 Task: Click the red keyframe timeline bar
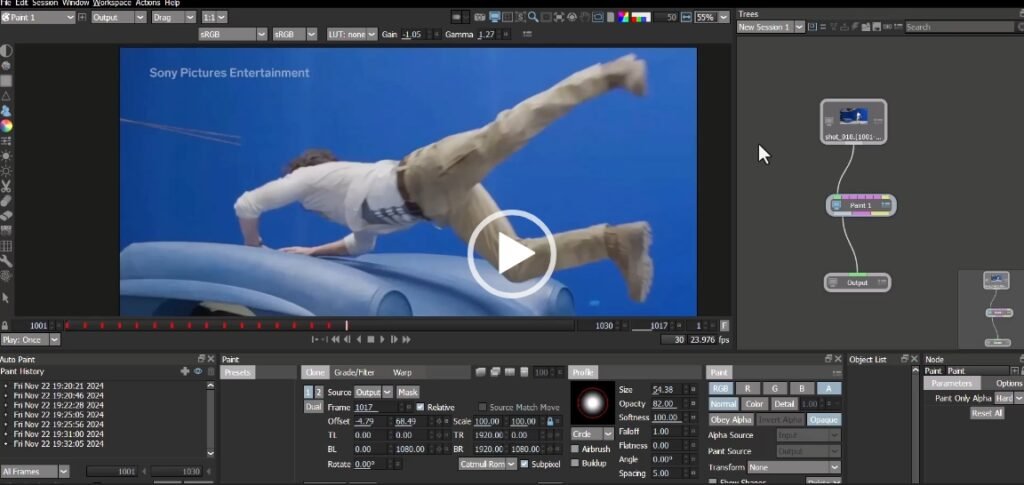(x=319, y=325)
